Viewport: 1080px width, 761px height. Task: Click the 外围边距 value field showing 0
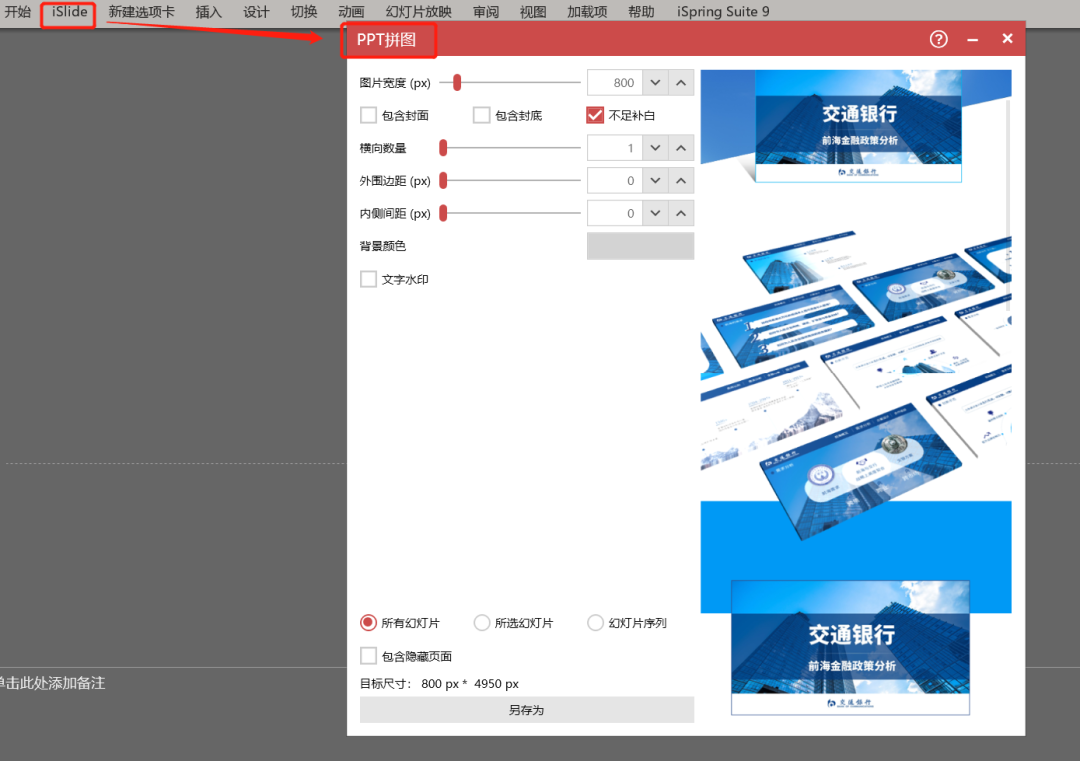[614, 180]
